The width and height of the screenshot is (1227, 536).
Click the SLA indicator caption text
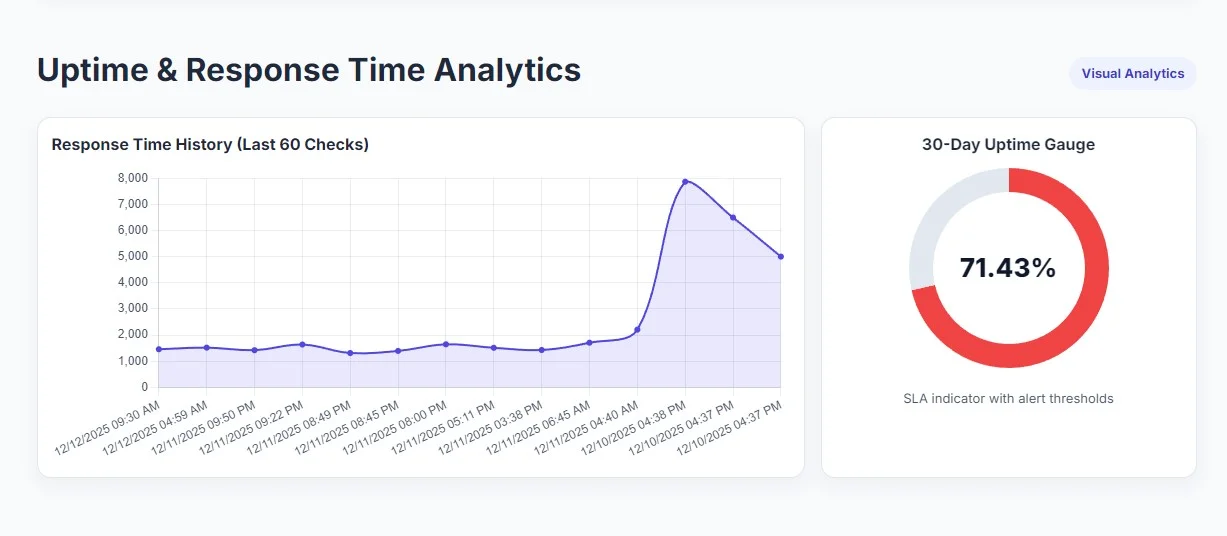(x=1008, y=399)
